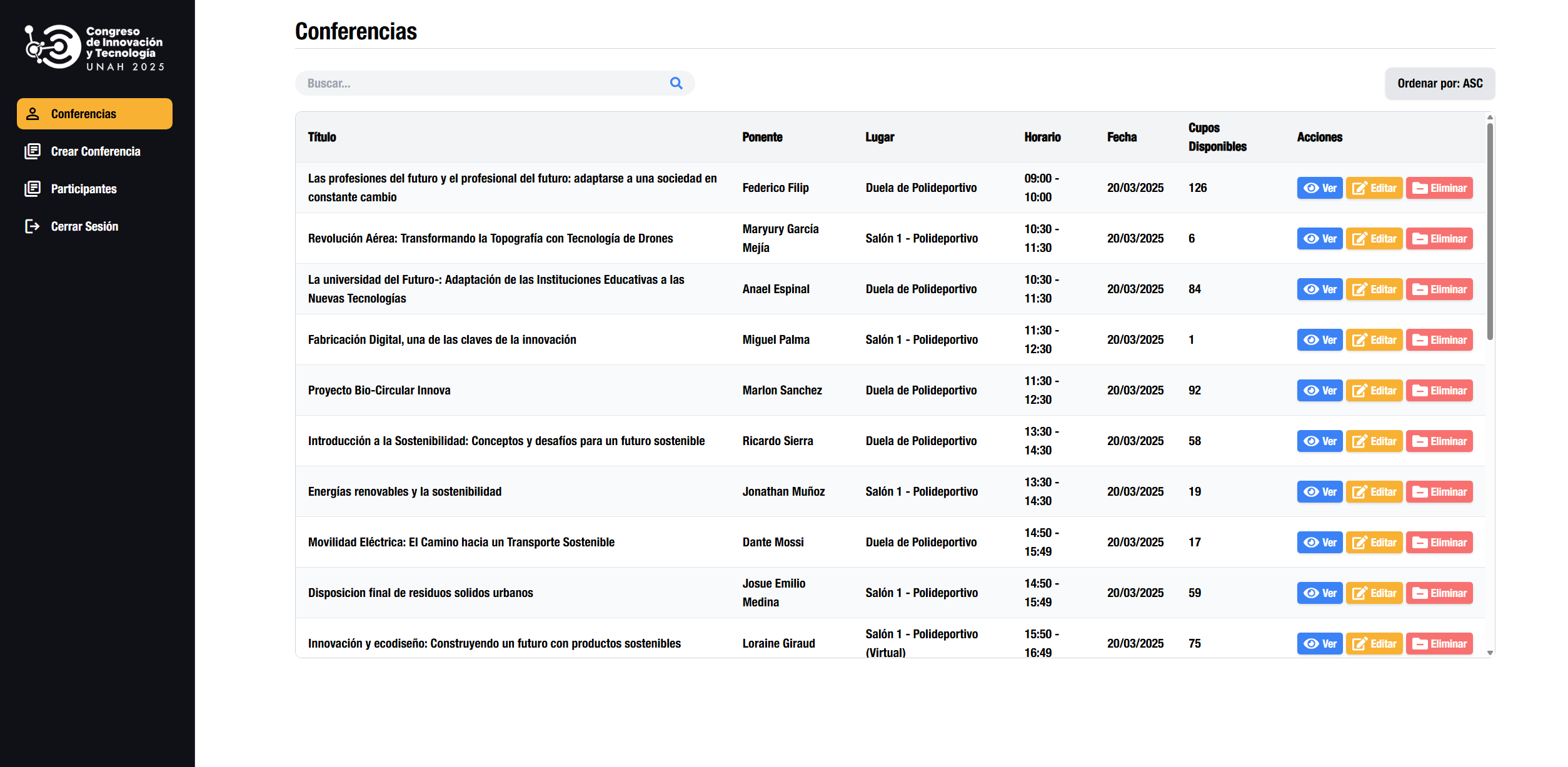Edit the drones topography conference
The image size is (1568, 767).
coord(1374,239)
